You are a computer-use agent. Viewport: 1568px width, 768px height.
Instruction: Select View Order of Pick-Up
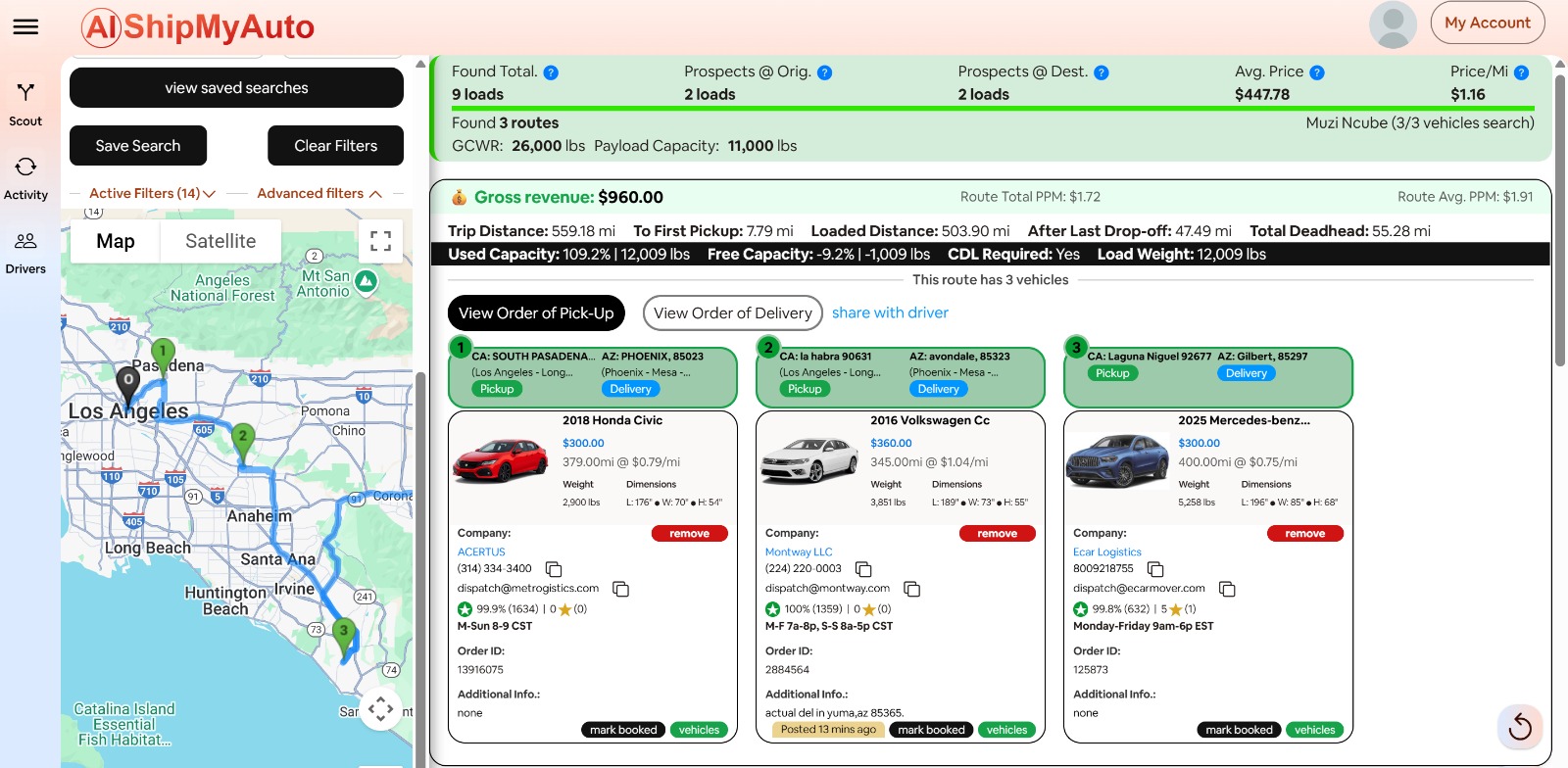click(536, 313)
